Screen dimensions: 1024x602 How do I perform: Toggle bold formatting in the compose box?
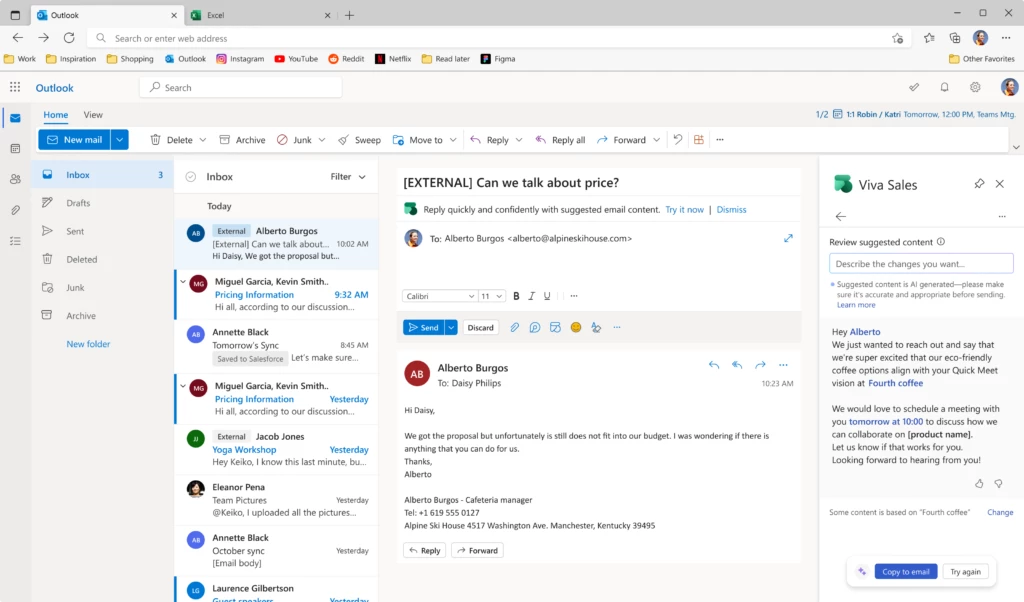516,295
